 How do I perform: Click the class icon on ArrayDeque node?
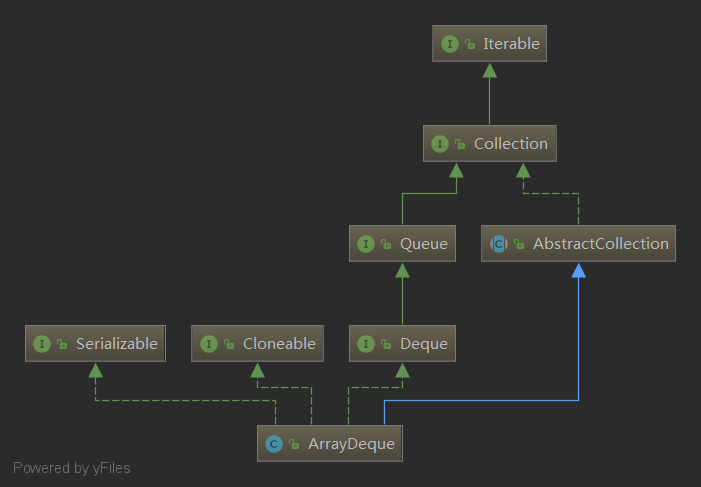[275, 443]
